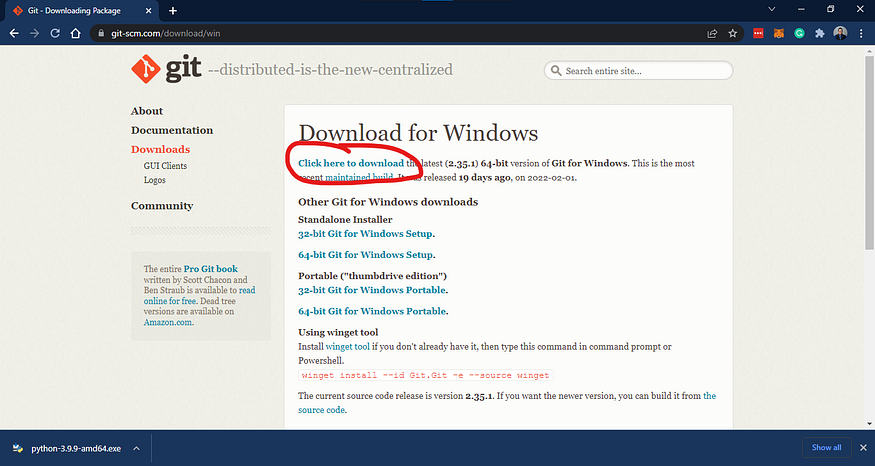Screen dimensions: 875x466
Task: Click the padlock site info icon
Action: coord(101,33)
